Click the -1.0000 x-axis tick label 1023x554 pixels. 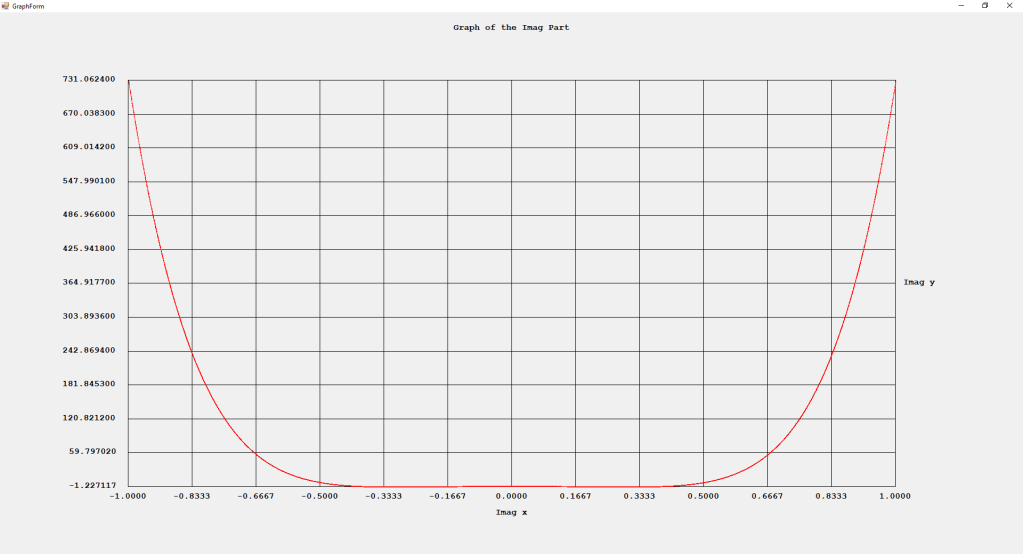tap(127, 496)
